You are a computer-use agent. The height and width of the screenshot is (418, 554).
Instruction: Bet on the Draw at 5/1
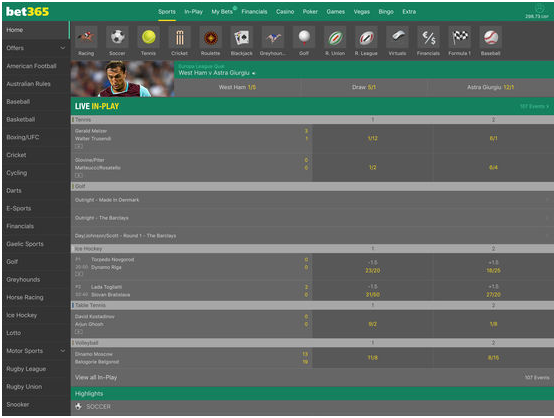tap(364, 87)
